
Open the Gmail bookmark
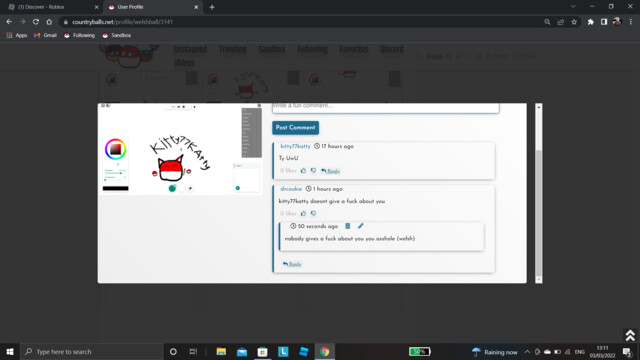[45, 36]
